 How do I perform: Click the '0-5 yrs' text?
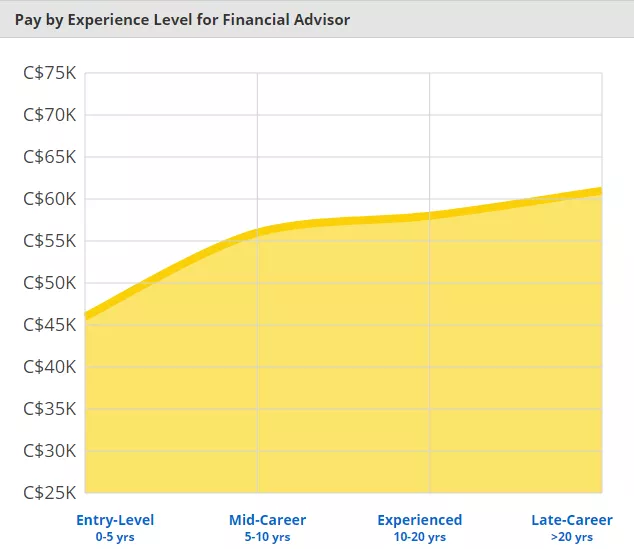115,537
